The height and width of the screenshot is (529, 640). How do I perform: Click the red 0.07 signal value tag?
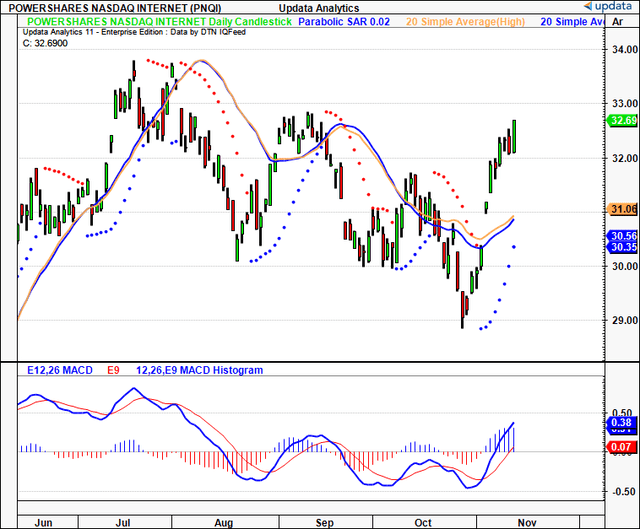point(621,447)
